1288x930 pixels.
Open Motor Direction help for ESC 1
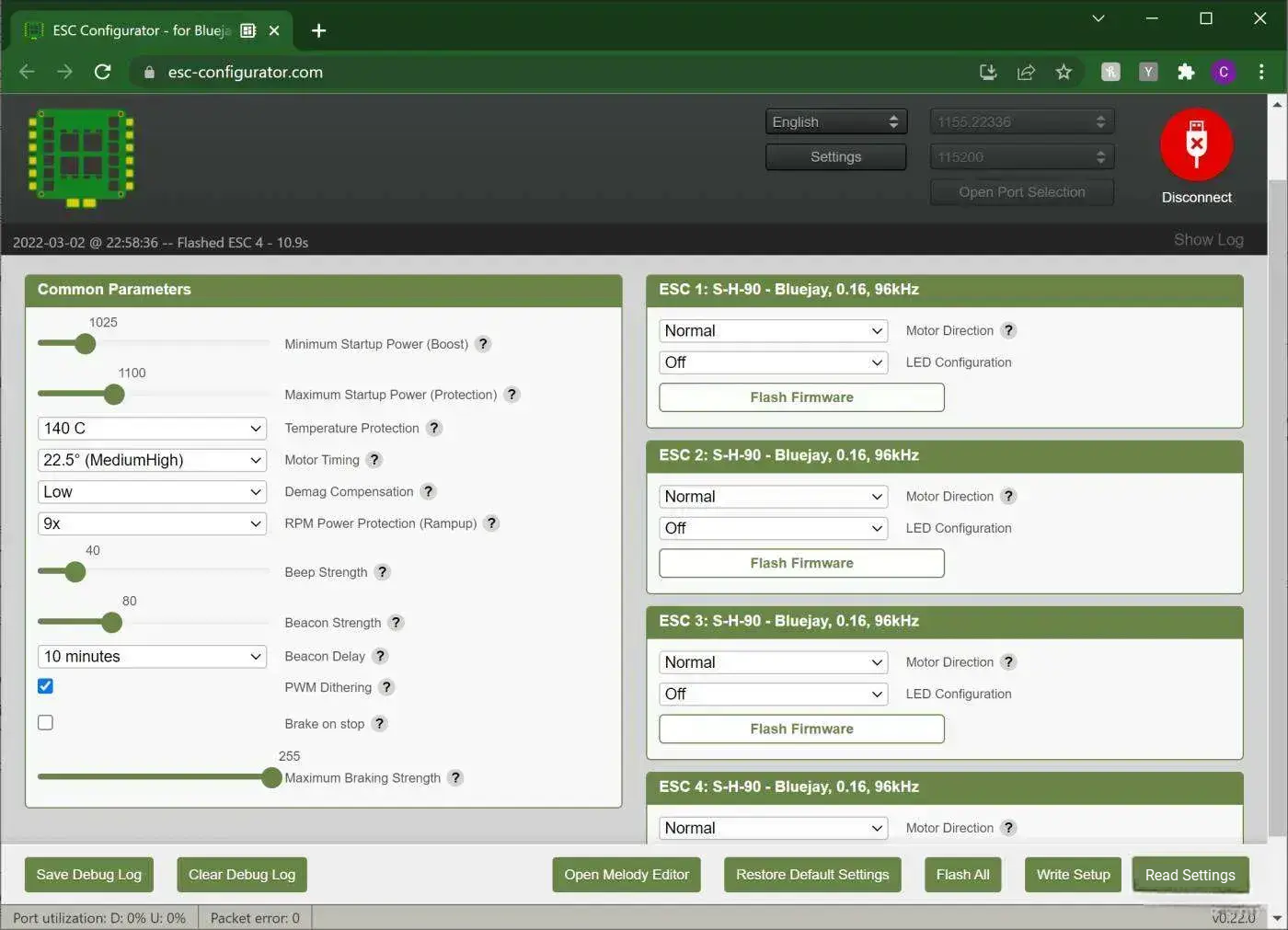[1008, 330]
